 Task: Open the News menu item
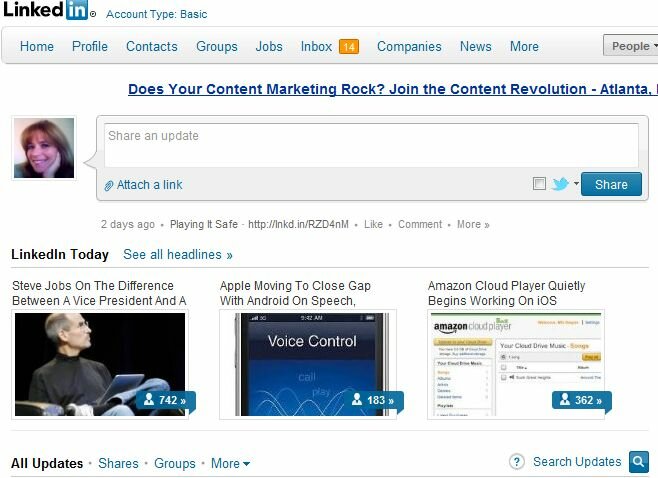(476, 46)
